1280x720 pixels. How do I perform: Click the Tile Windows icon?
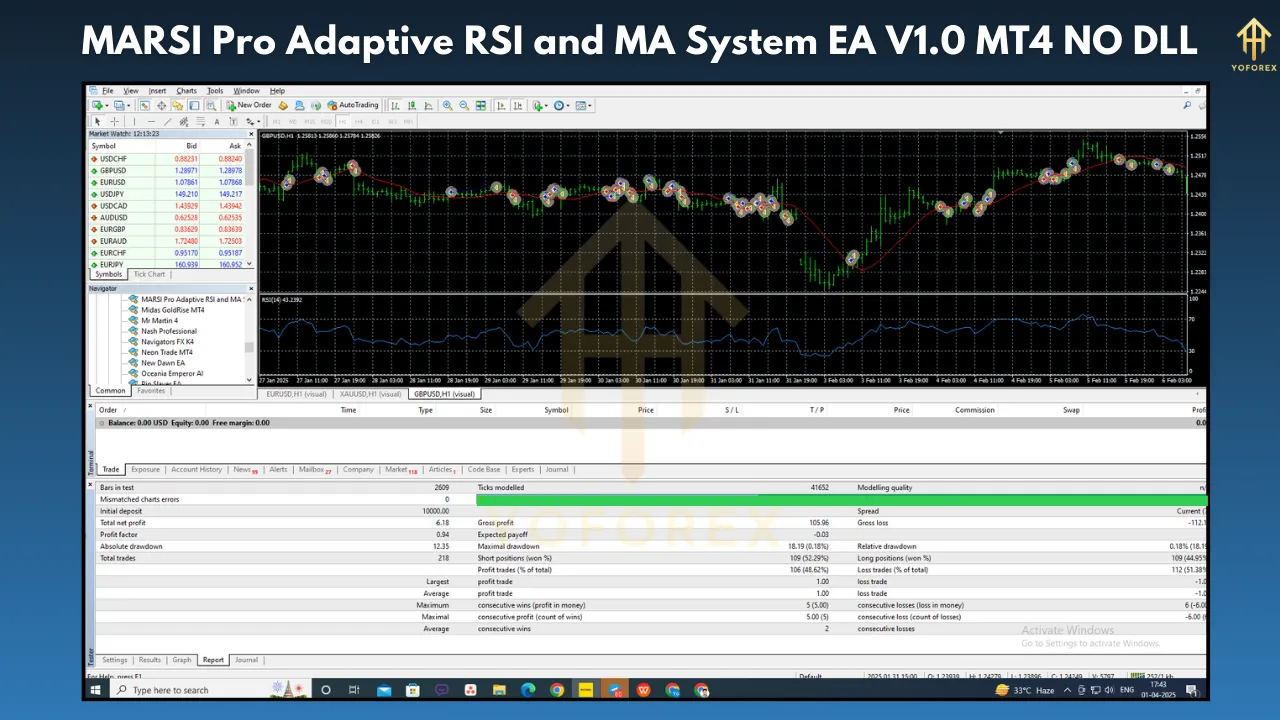tap(481, 105)
